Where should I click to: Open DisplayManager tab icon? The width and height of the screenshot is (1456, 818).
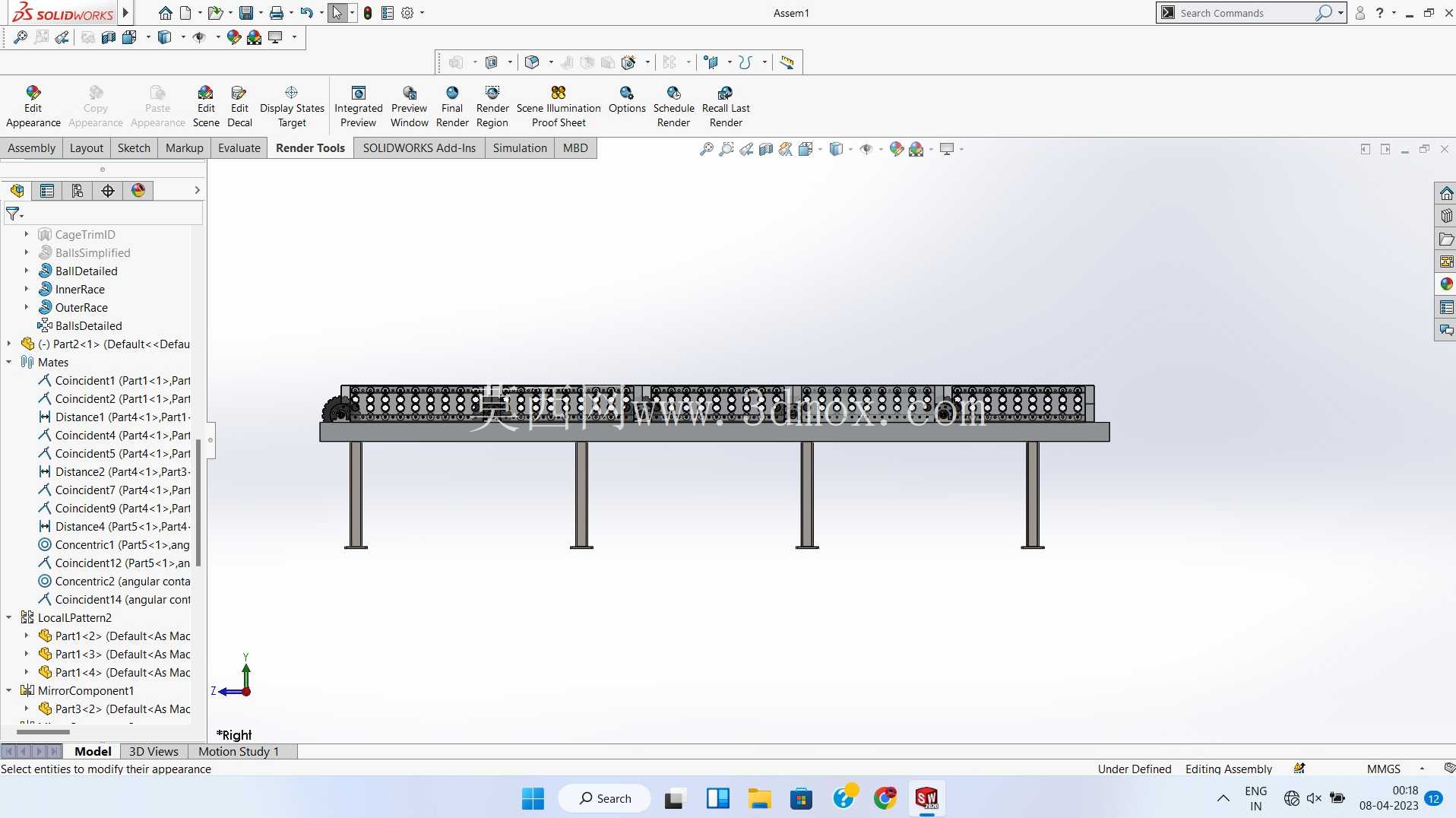pyautogui.click(x=138, y=191)
